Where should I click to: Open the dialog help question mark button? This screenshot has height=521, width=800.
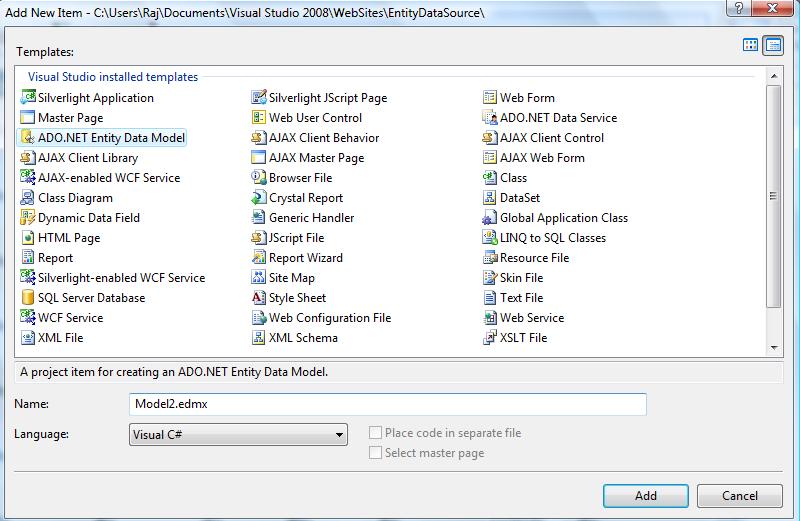pyautogui.click(x=739, y=8)
